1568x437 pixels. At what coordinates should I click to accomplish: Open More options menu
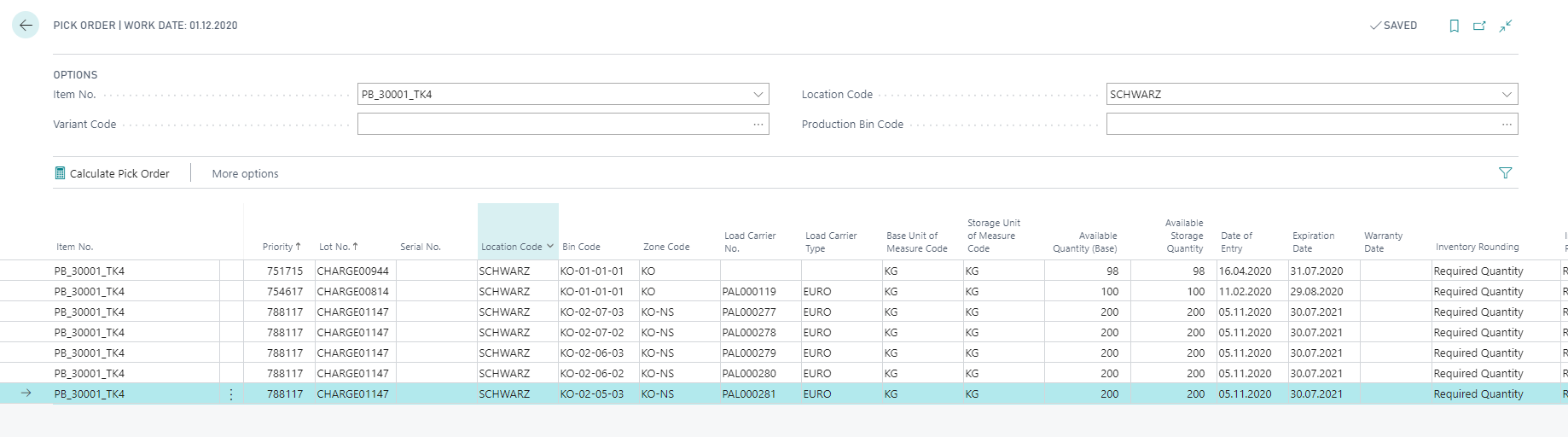[x=245, y=173]
